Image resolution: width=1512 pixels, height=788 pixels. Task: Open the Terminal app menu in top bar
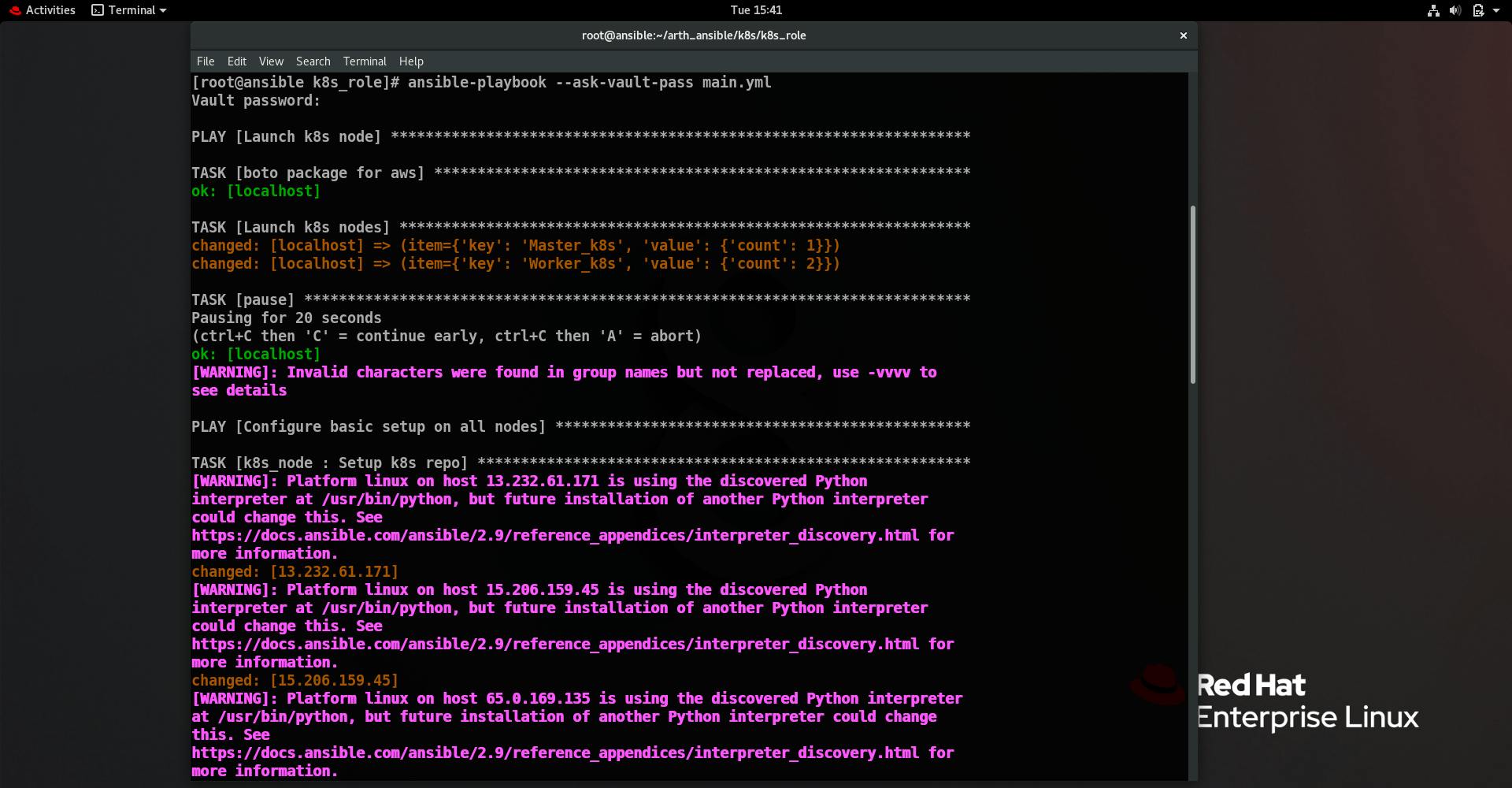click(129, 10)
